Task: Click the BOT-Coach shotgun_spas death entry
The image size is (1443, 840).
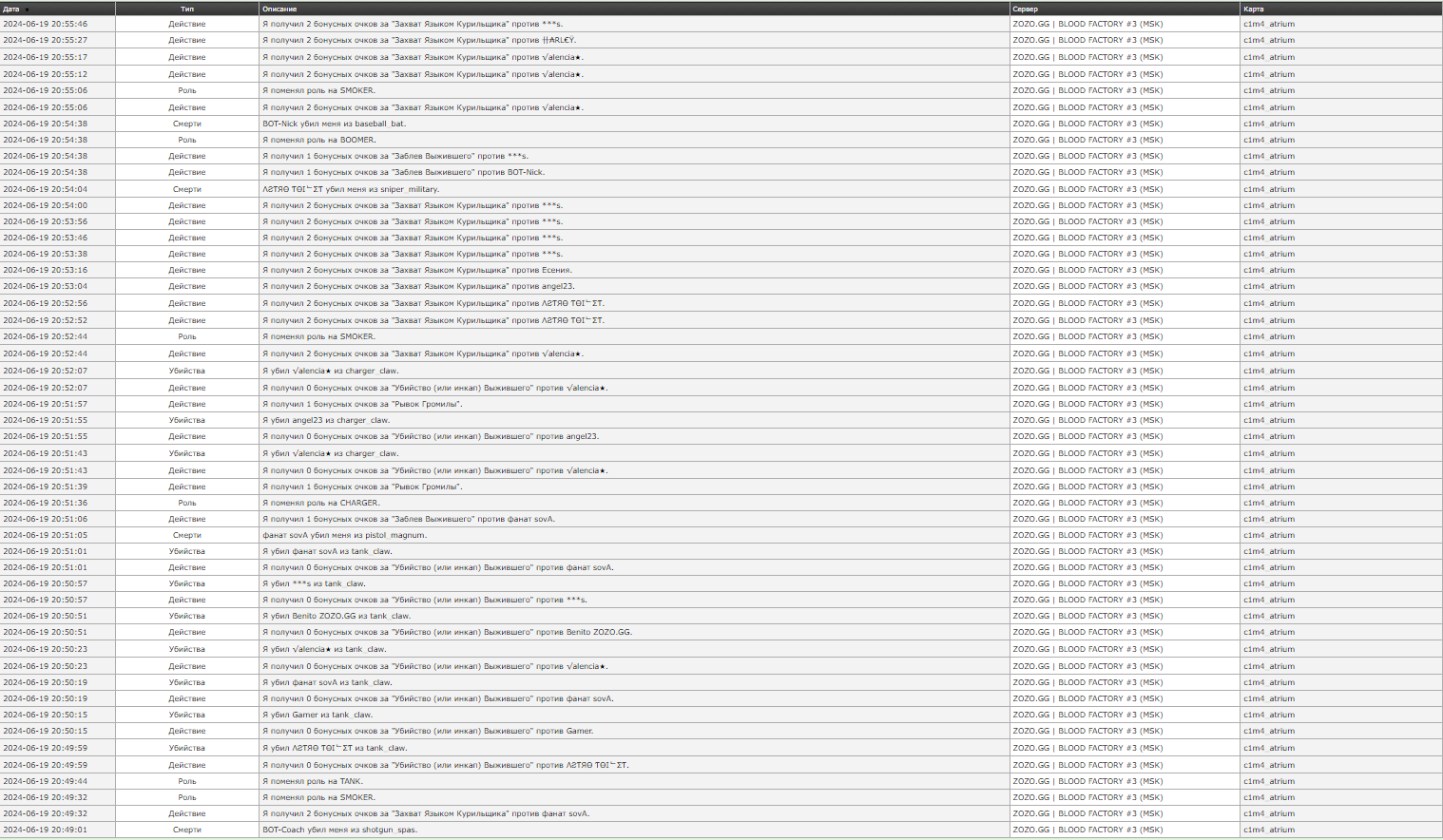Action: (x=339, y=830)
